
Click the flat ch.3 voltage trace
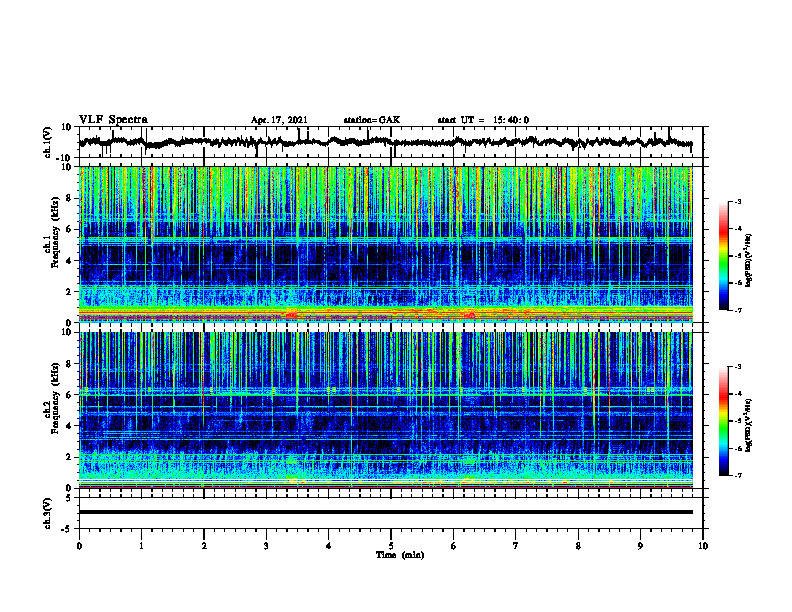(386, 512)
